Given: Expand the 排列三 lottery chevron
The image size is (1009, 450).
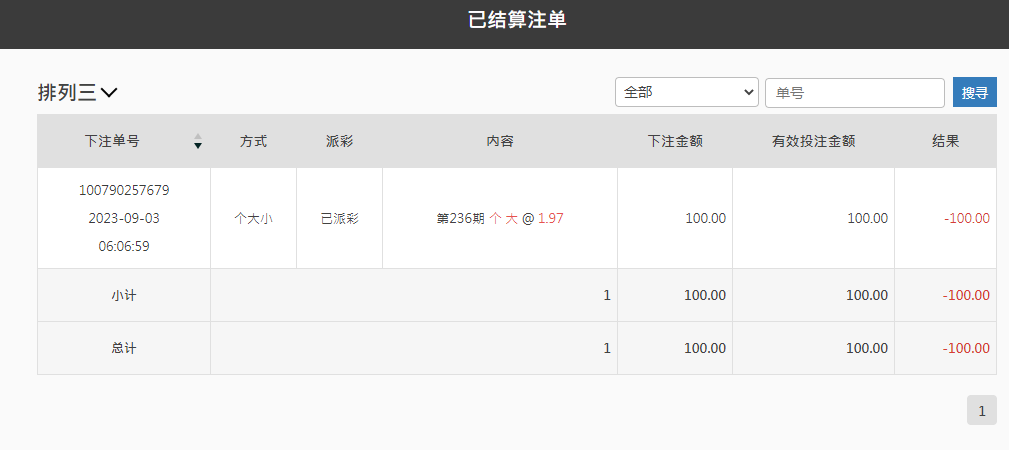Looking at the screenshot, I should coord(109,93).
